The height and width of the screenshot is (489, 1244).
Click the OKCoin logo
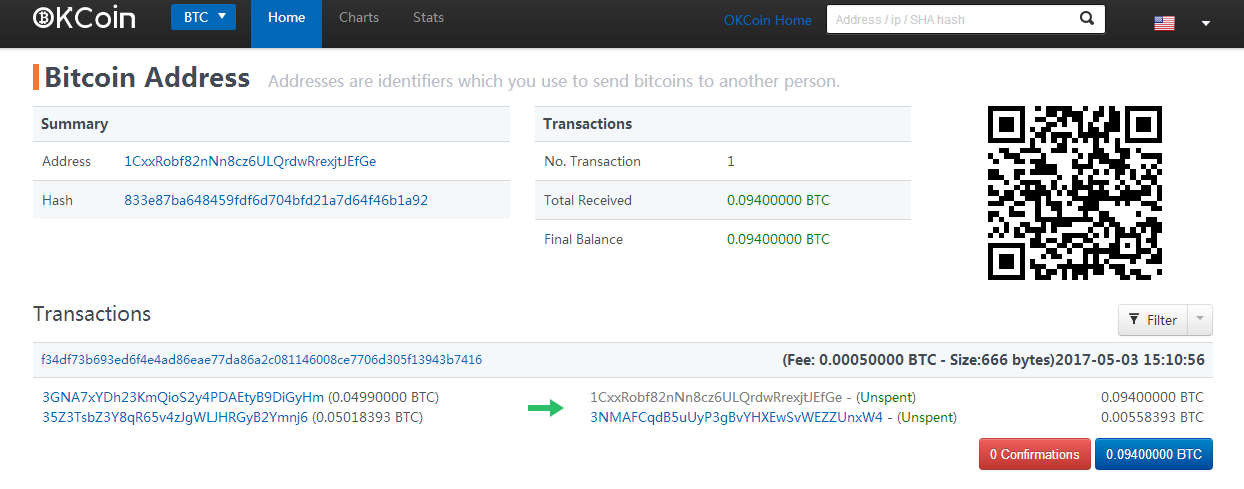coord(84,18)
